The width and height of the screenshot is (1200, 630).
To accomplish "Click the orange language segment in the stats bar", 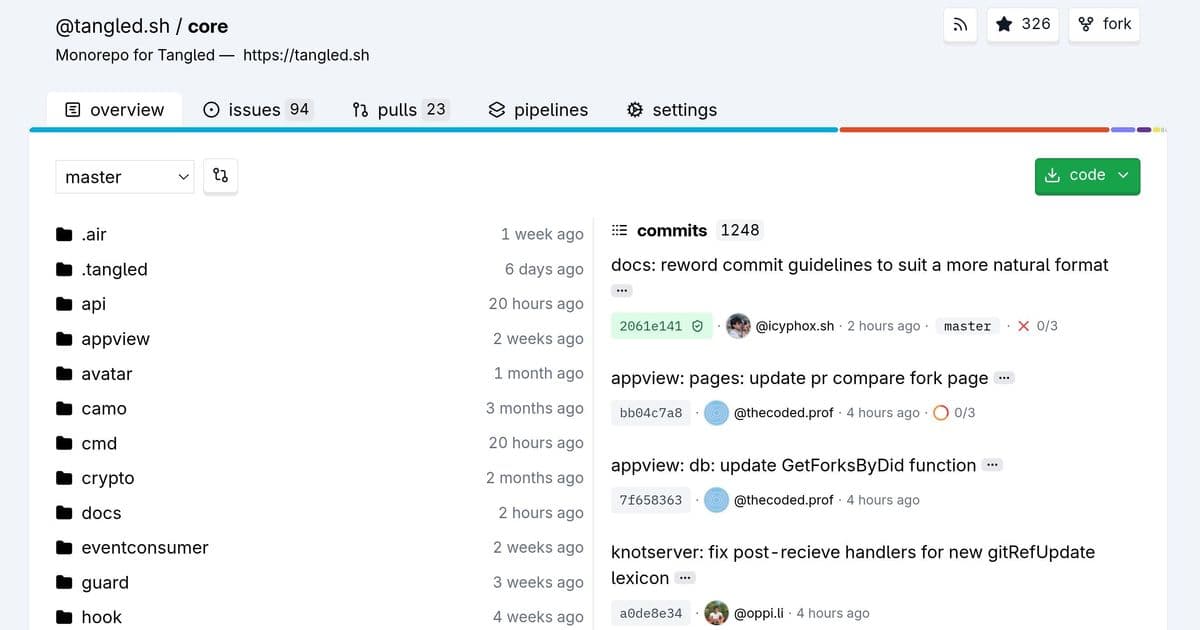I will click(x=975, y=129).
